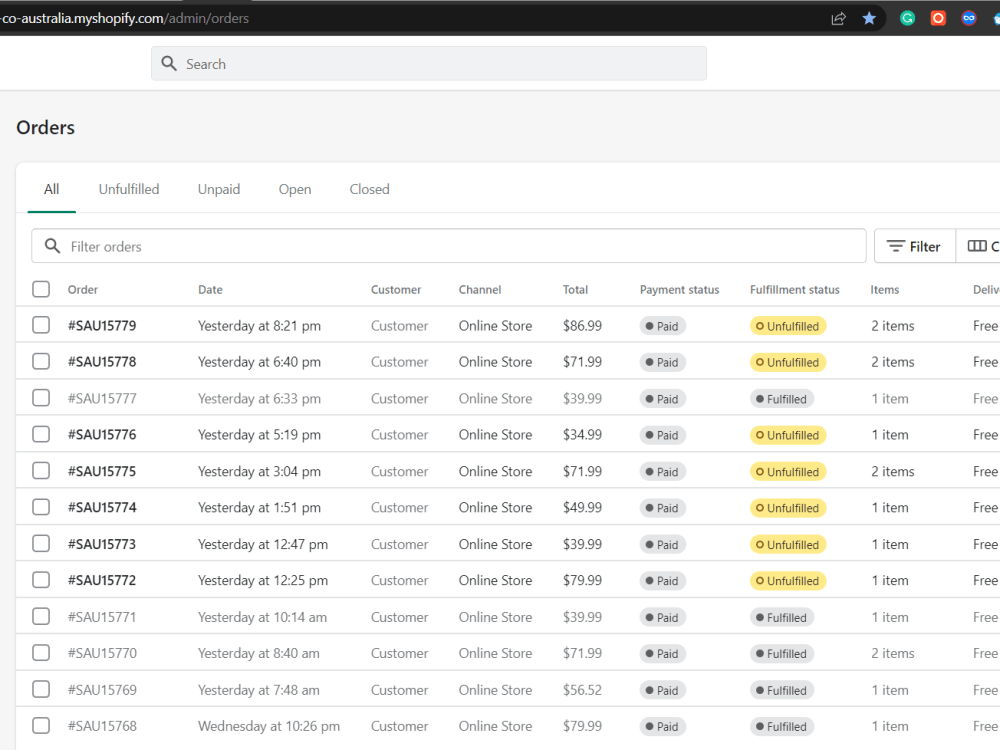Click the blue infinity browser extension icon

pyautogui.click(x=968, y=17)
